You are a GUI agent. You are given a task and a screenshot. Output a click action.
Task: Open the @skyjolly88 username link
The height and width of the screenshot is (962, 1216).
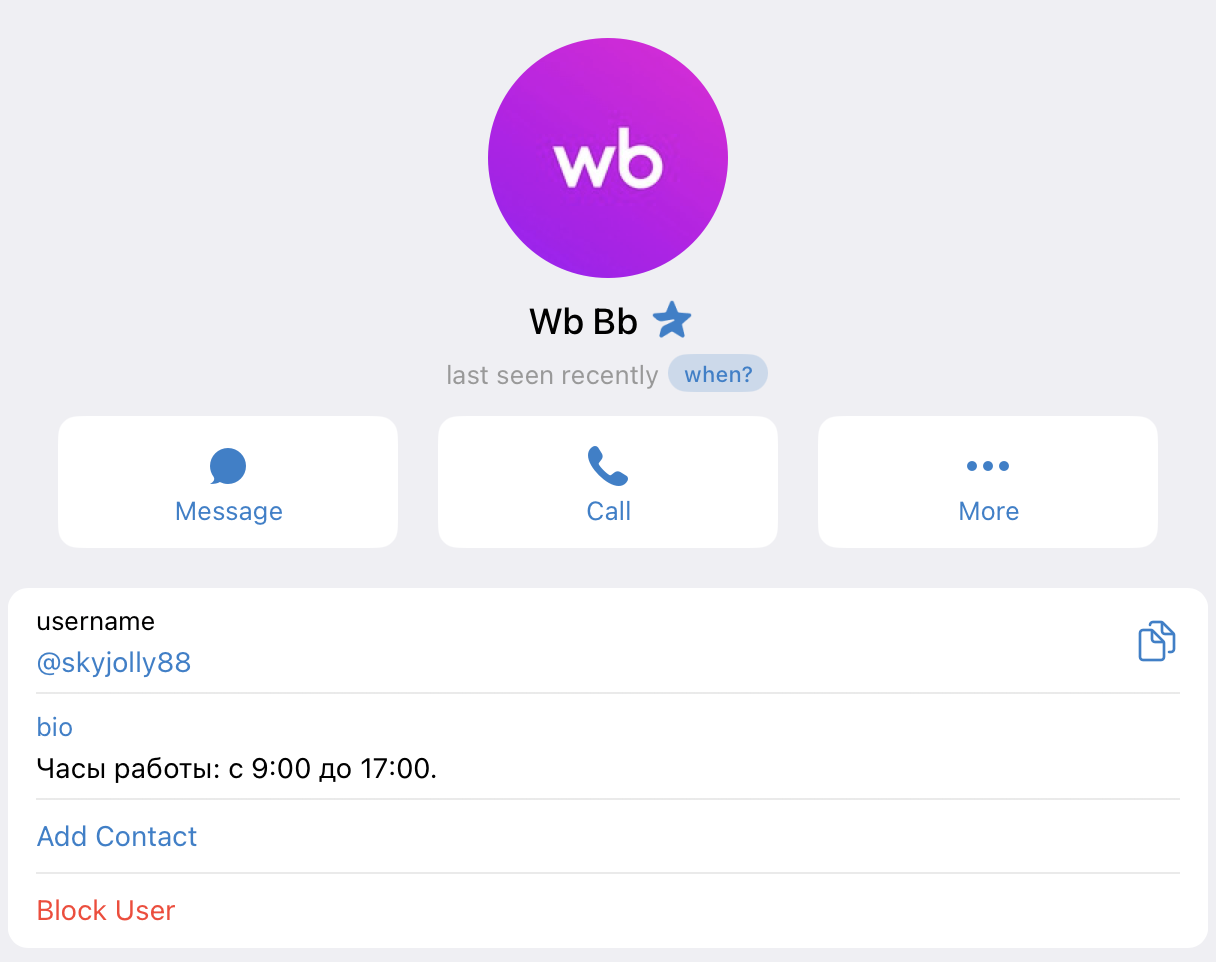[x=114, y=662]
